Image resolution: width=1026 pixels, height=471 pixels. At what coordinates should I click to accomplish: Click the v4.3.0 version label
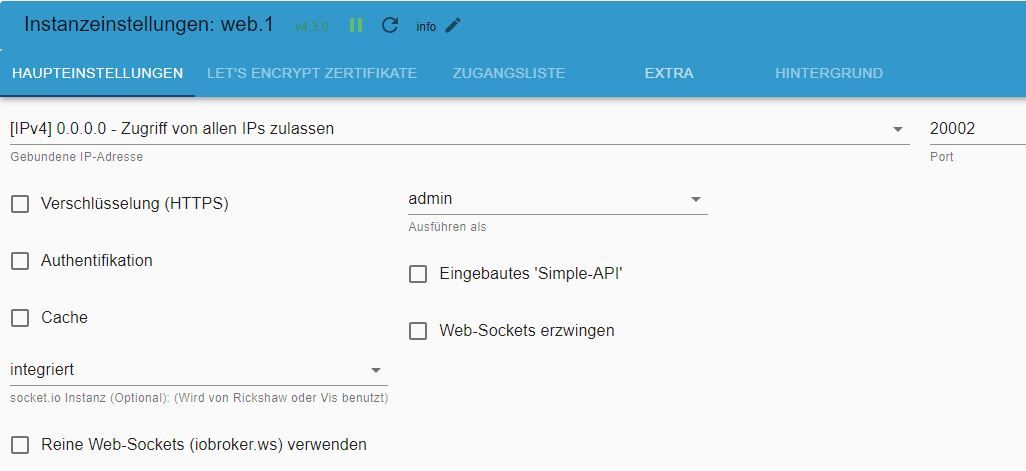tap(311, 27)
